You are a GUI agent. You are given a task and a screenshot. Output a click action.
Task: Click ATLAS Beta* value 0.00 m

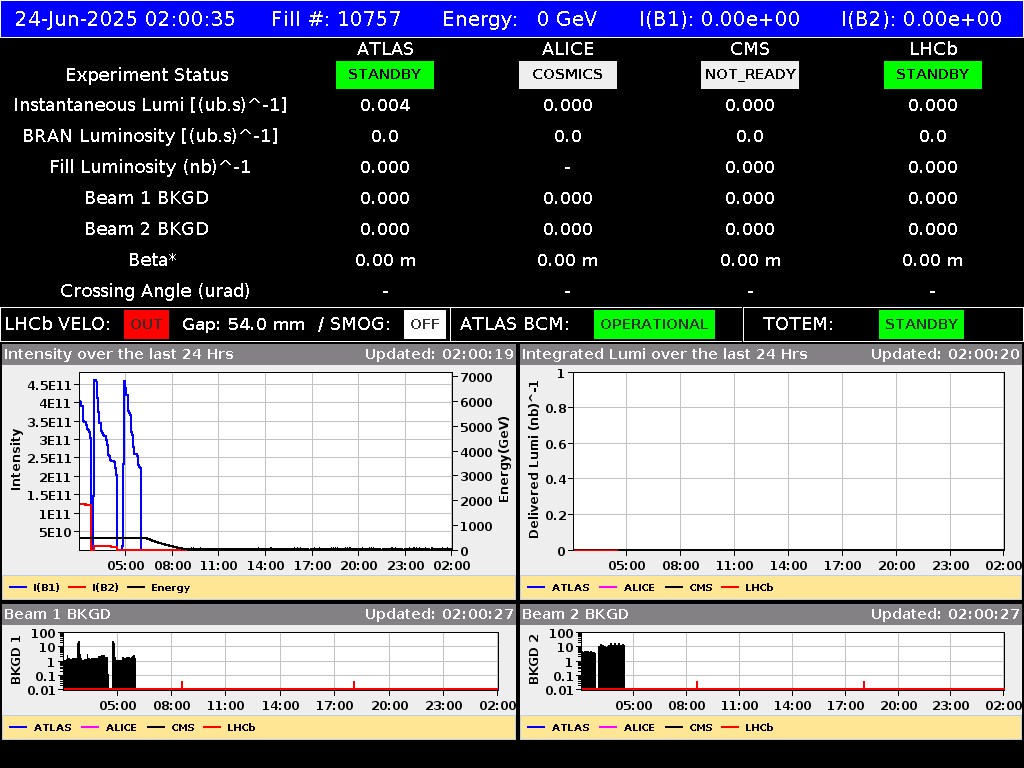[x=385, y=261]
